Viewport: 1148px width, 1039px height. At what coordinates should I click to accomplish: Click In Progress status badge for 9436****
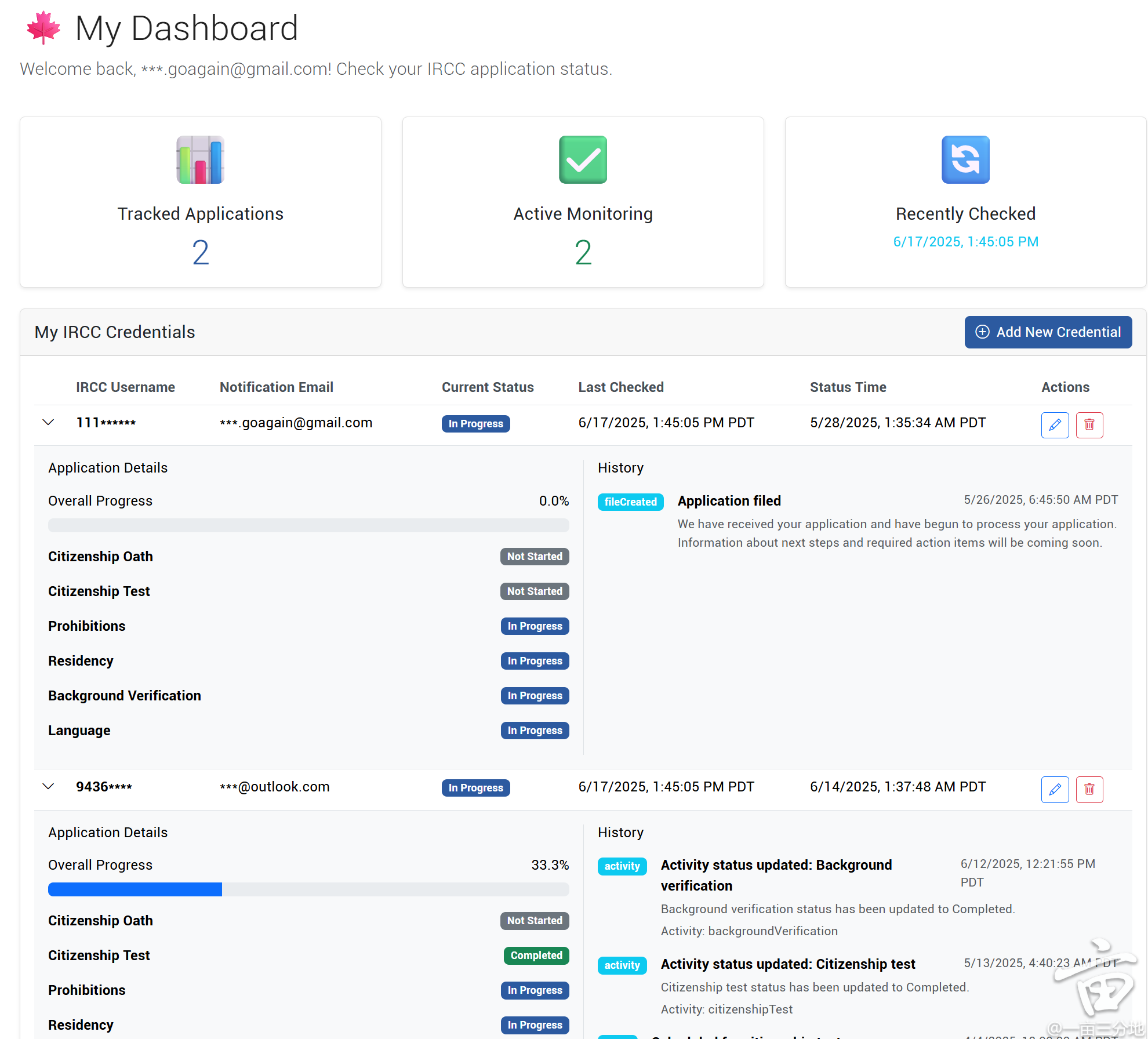(x=475, y=788)
